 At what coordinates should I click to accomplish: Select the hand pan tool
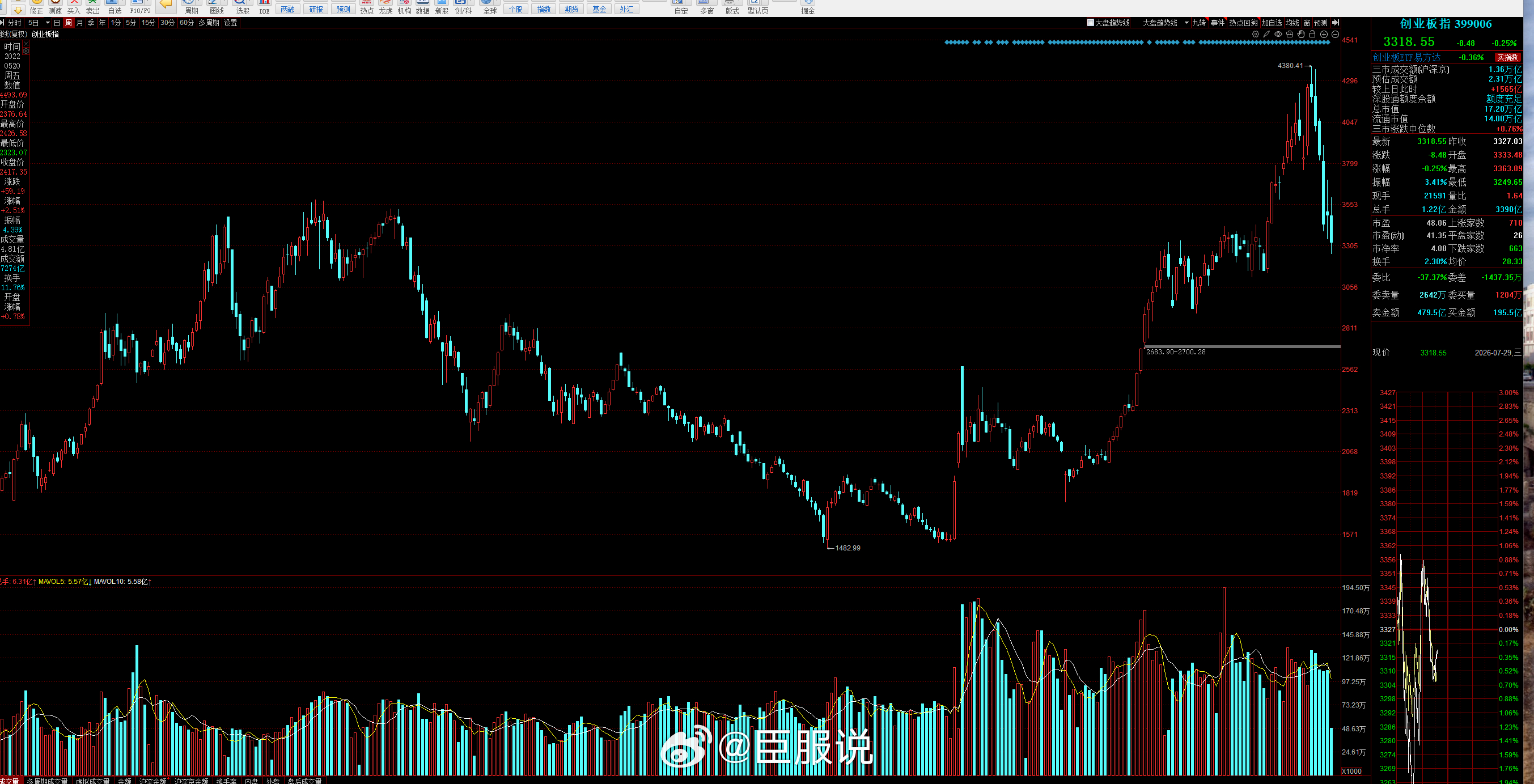(1301, 35)
